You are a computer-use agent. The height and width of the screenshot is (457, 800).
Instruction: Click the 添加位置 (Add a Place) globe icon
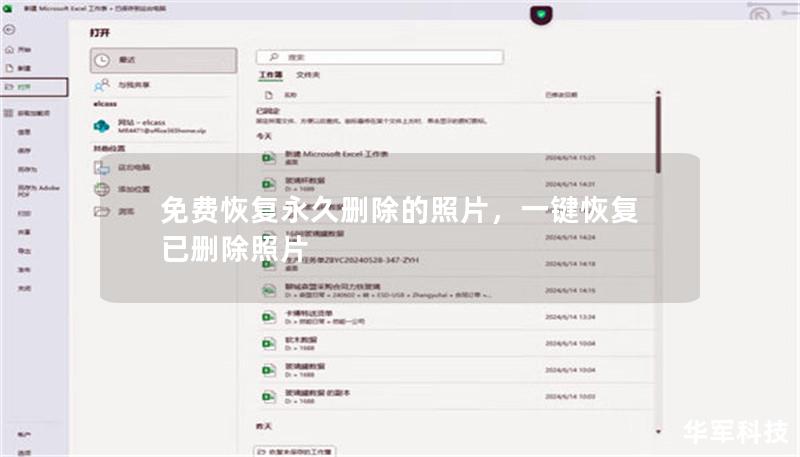click(101, 189)
